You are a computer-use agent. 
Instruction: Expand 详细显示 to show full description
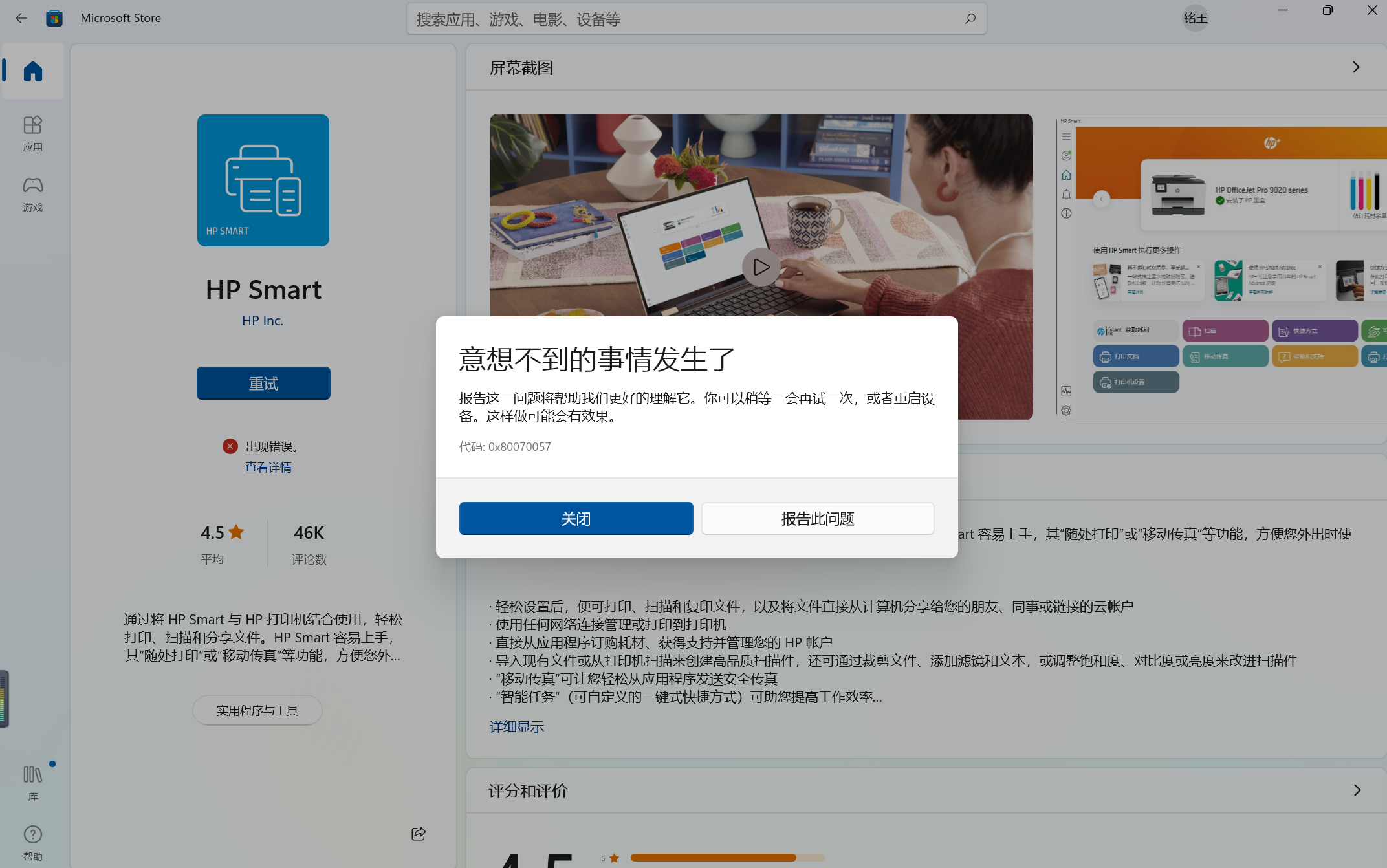click(x=516, y=726)
